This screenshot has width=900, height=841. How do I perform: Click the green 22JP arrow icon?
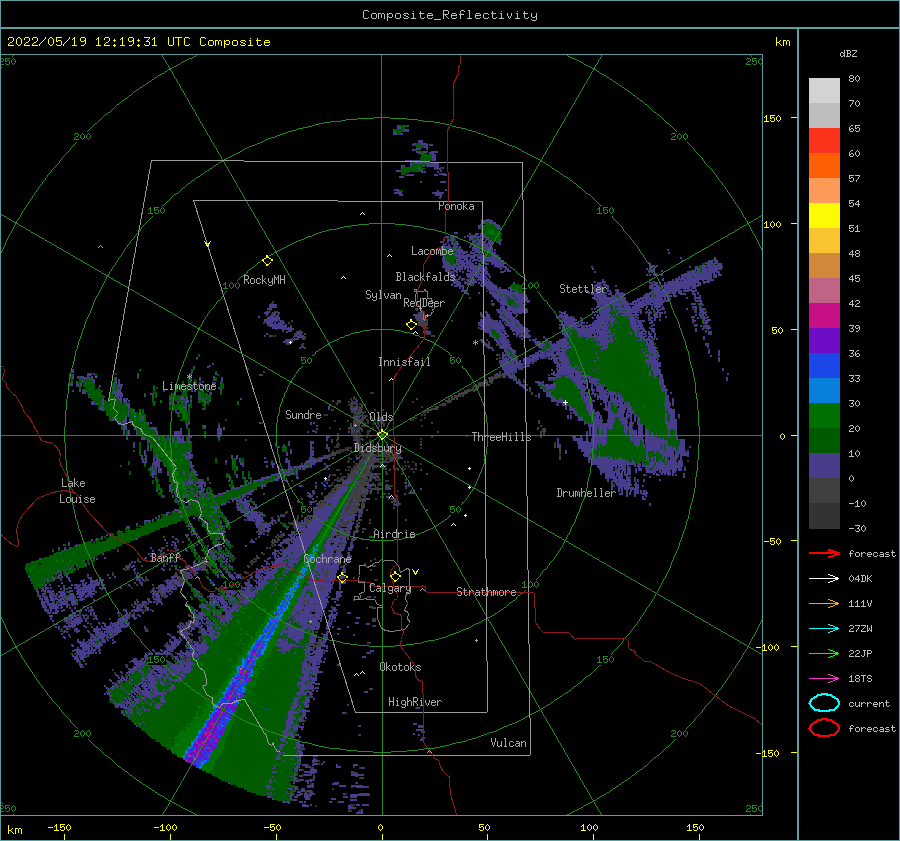tap(824, 653)
